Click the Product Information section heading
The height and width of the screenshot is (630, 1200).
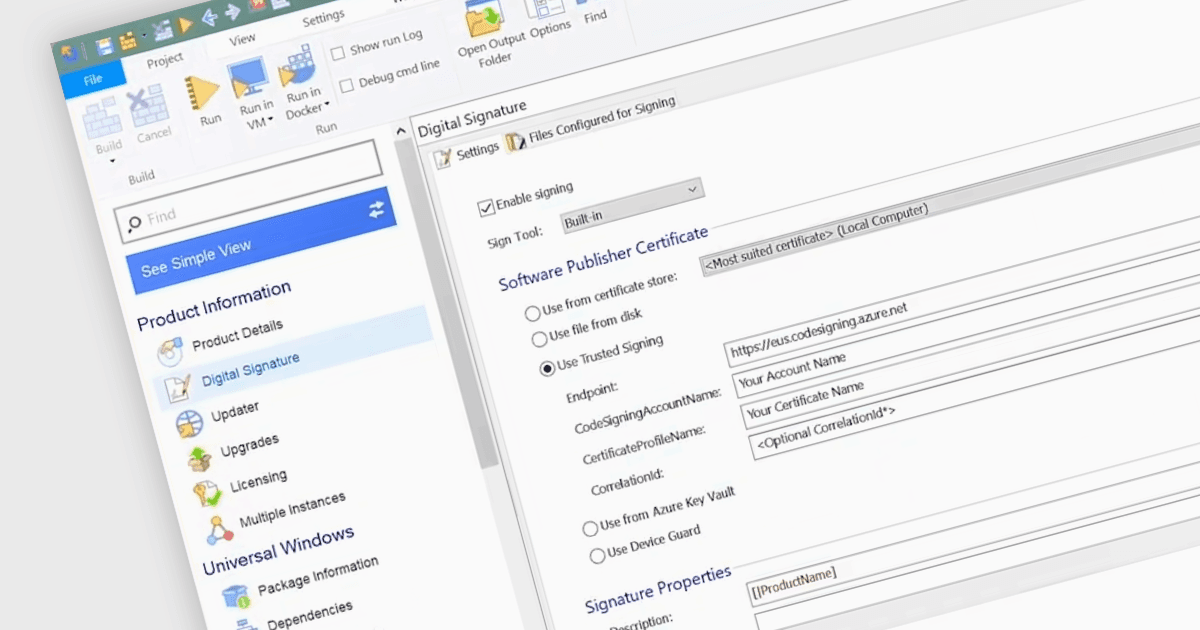click(x=214, y=303)
